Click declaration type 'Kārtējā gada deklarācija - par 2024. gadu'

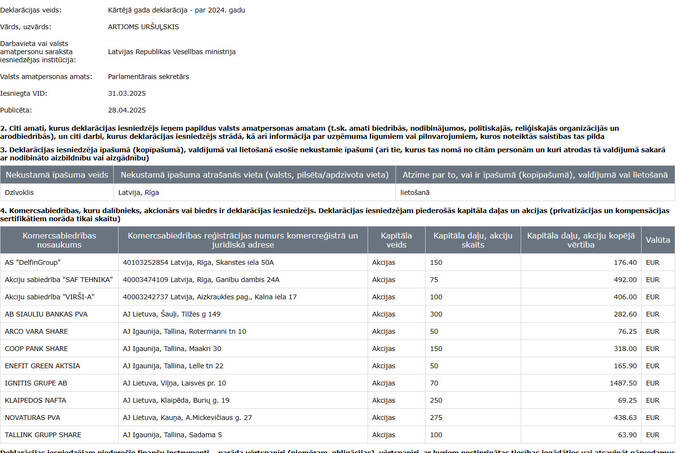click(x=177, y=10)
